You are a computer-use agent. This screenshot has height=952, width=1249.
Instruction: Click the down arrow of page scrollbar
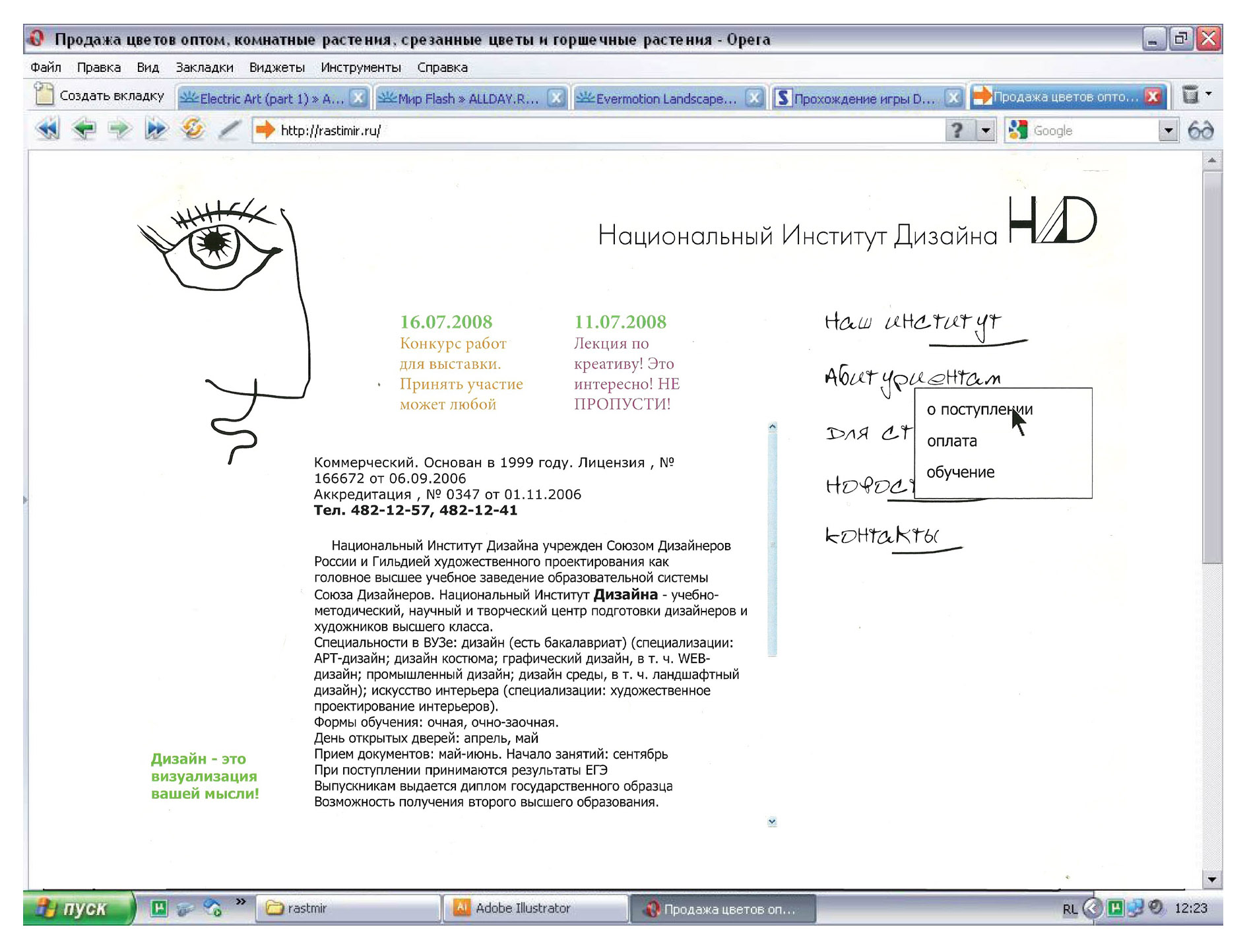pos(1211,879)
